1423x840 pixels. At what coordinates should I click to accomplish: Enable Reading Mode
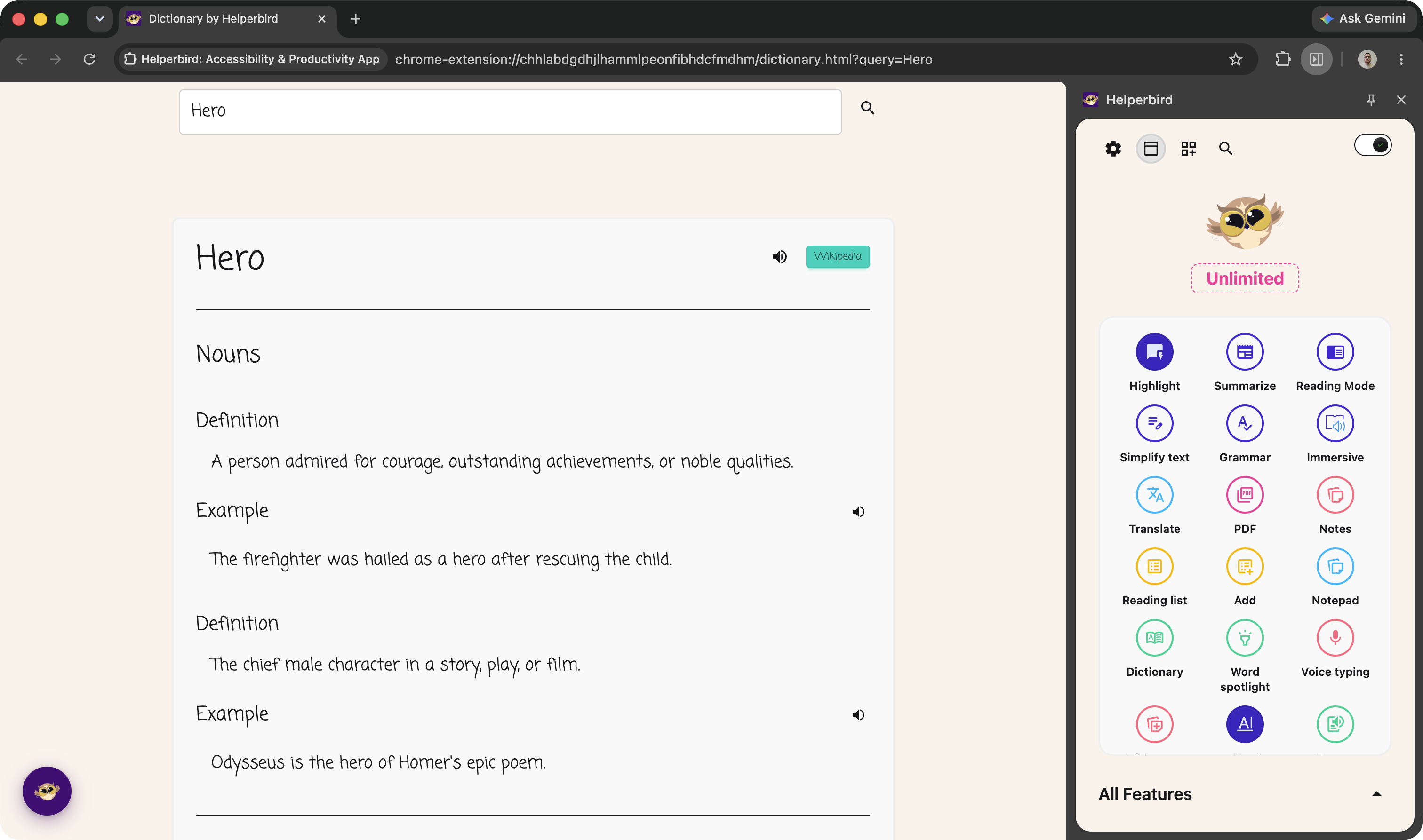(1335, 352)
